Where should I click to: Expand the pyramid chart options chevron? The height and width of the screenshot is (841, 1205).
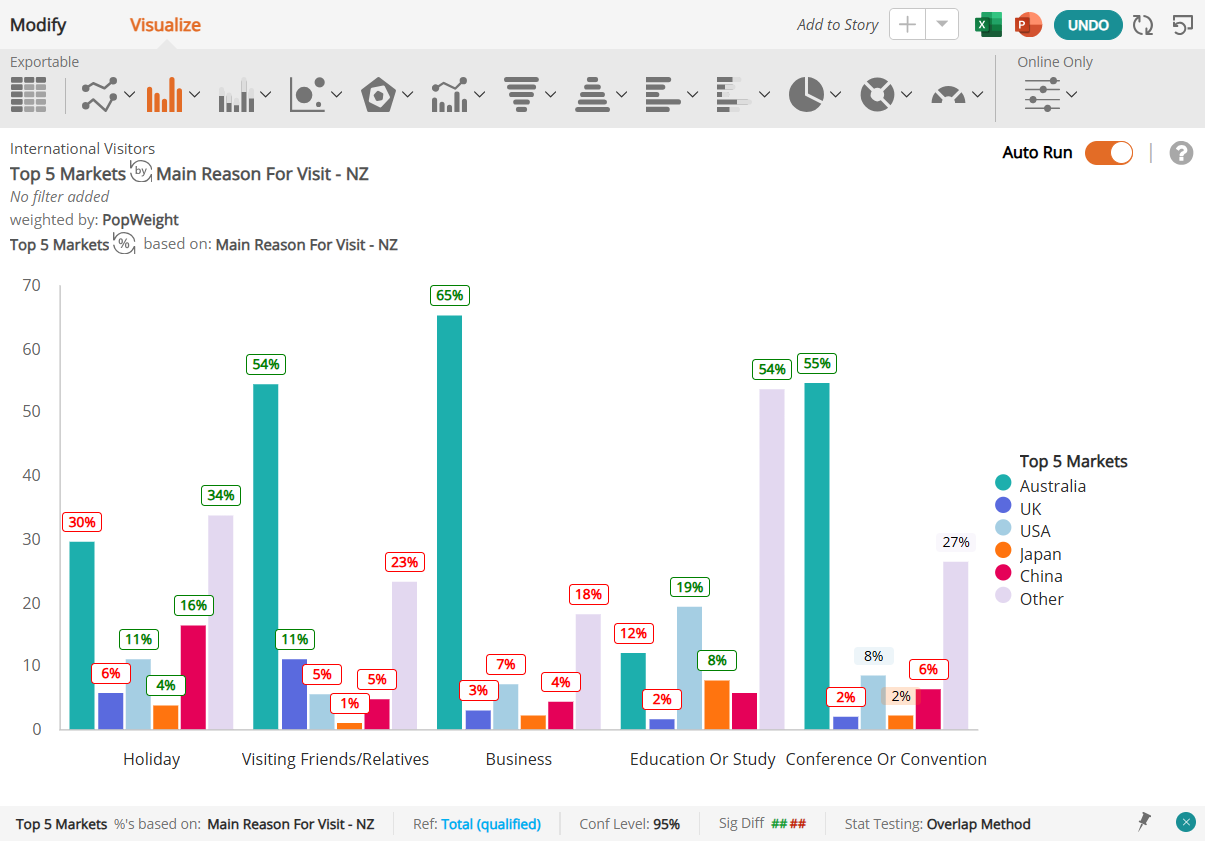point(622,95)
